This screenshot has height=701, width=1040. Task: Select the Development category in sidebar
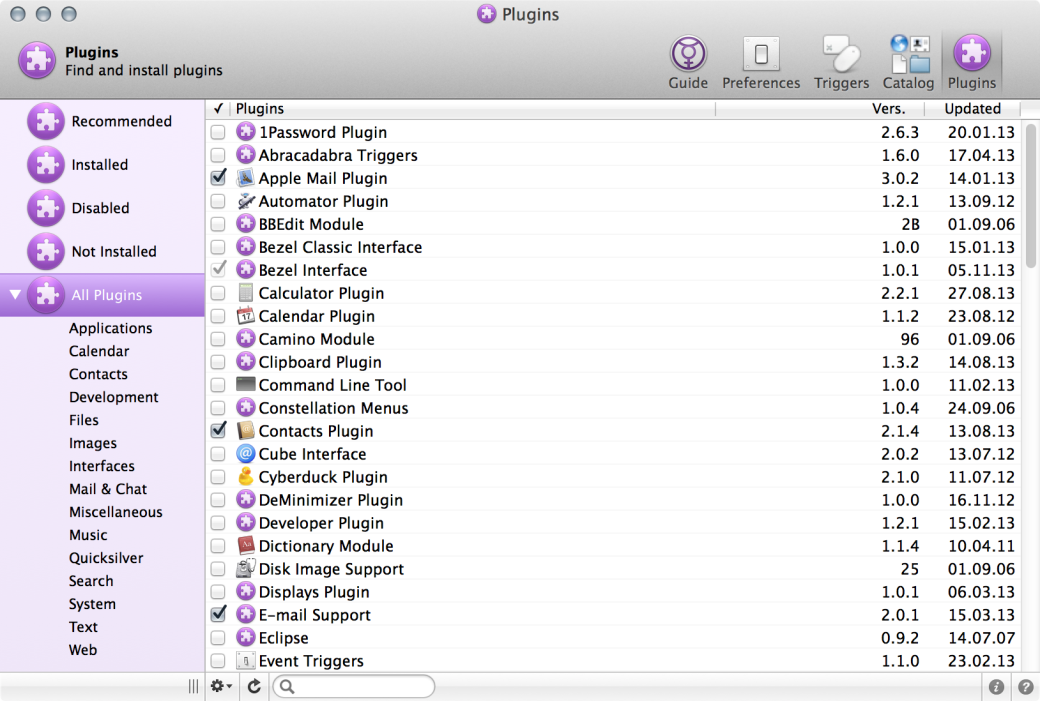tap(113, 397)
